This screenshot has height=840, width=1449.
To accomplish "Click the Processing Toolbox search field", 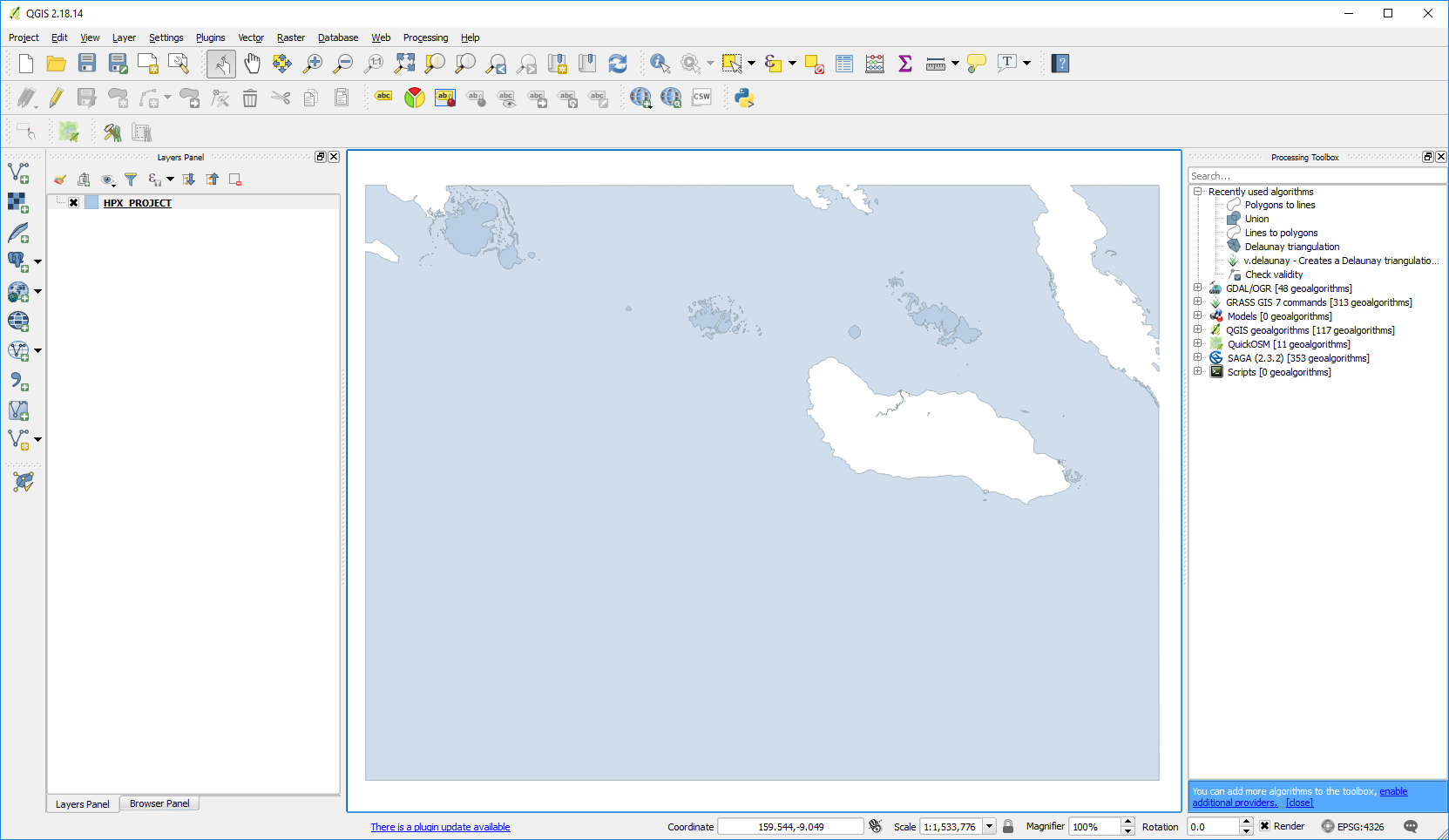I will 1317,176.
